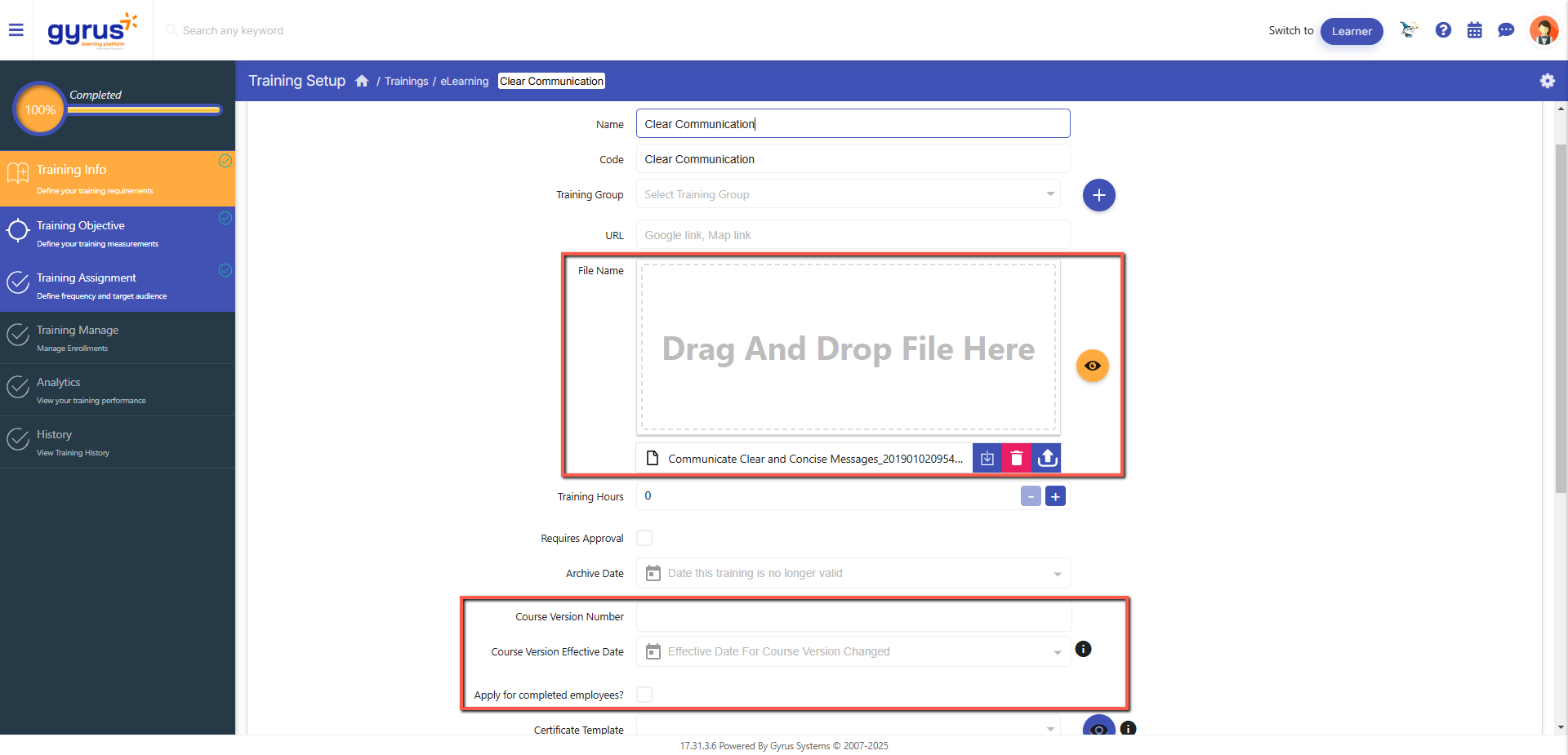This screenshot has width=1568, height=755.
Task: Increase Training Hours with plus stepper
Action: tap(1055, 496)
